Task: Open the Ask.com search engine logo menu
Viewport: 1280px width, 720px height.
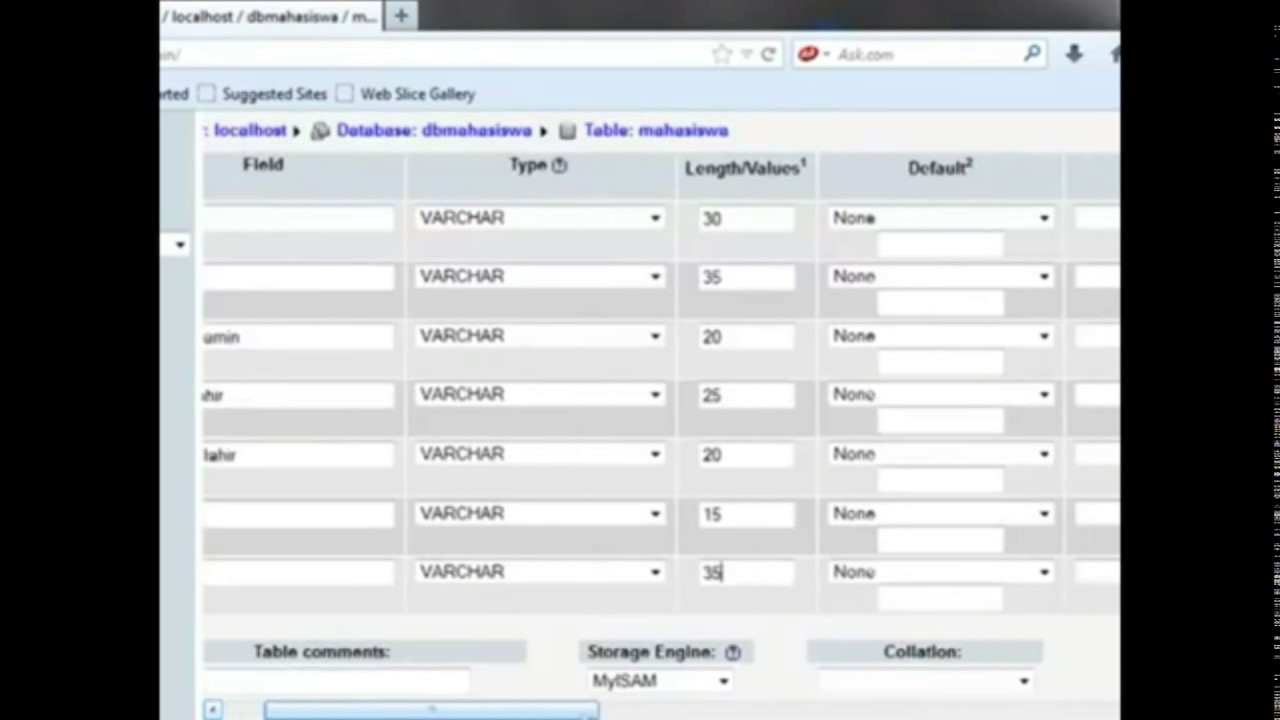Action: click(813, 54)
